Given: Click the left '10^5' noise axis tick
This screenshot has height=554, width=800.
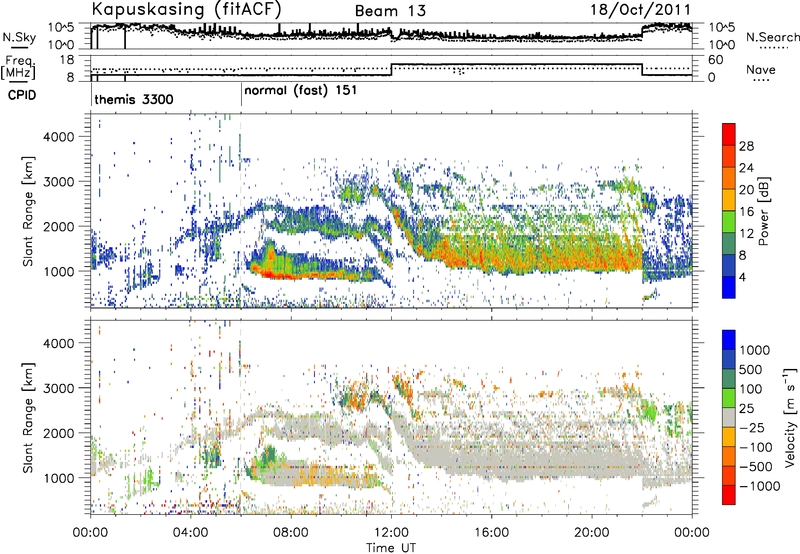Looking at the screenshot, I should click(61, 27).
